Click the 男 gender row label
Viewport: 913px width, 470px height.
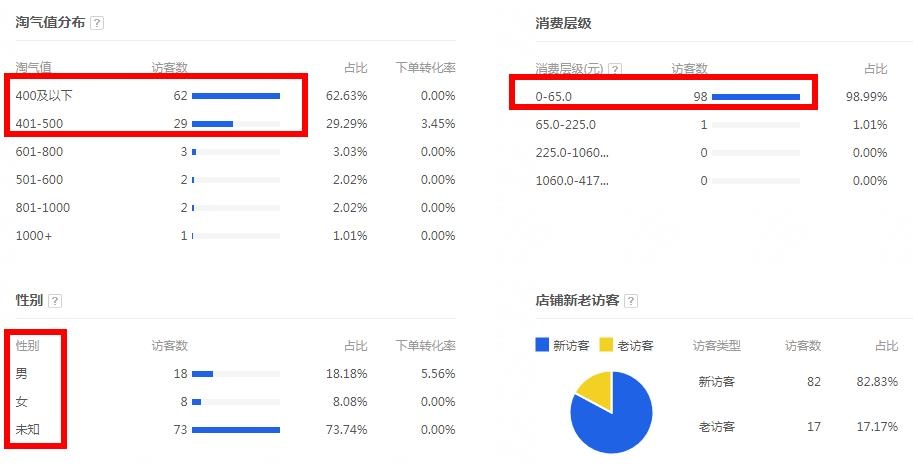22,374
